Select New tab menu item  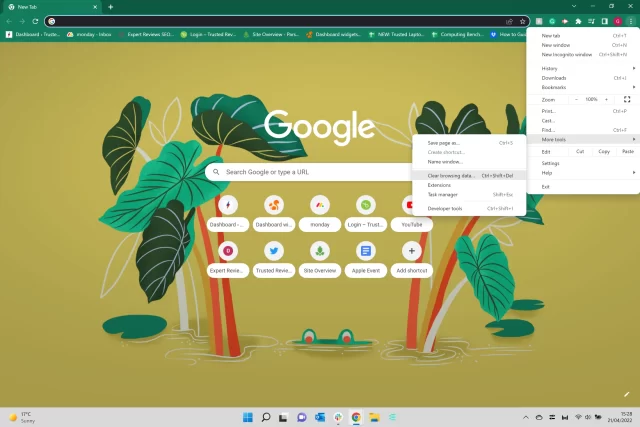click(x=583, y=36)
